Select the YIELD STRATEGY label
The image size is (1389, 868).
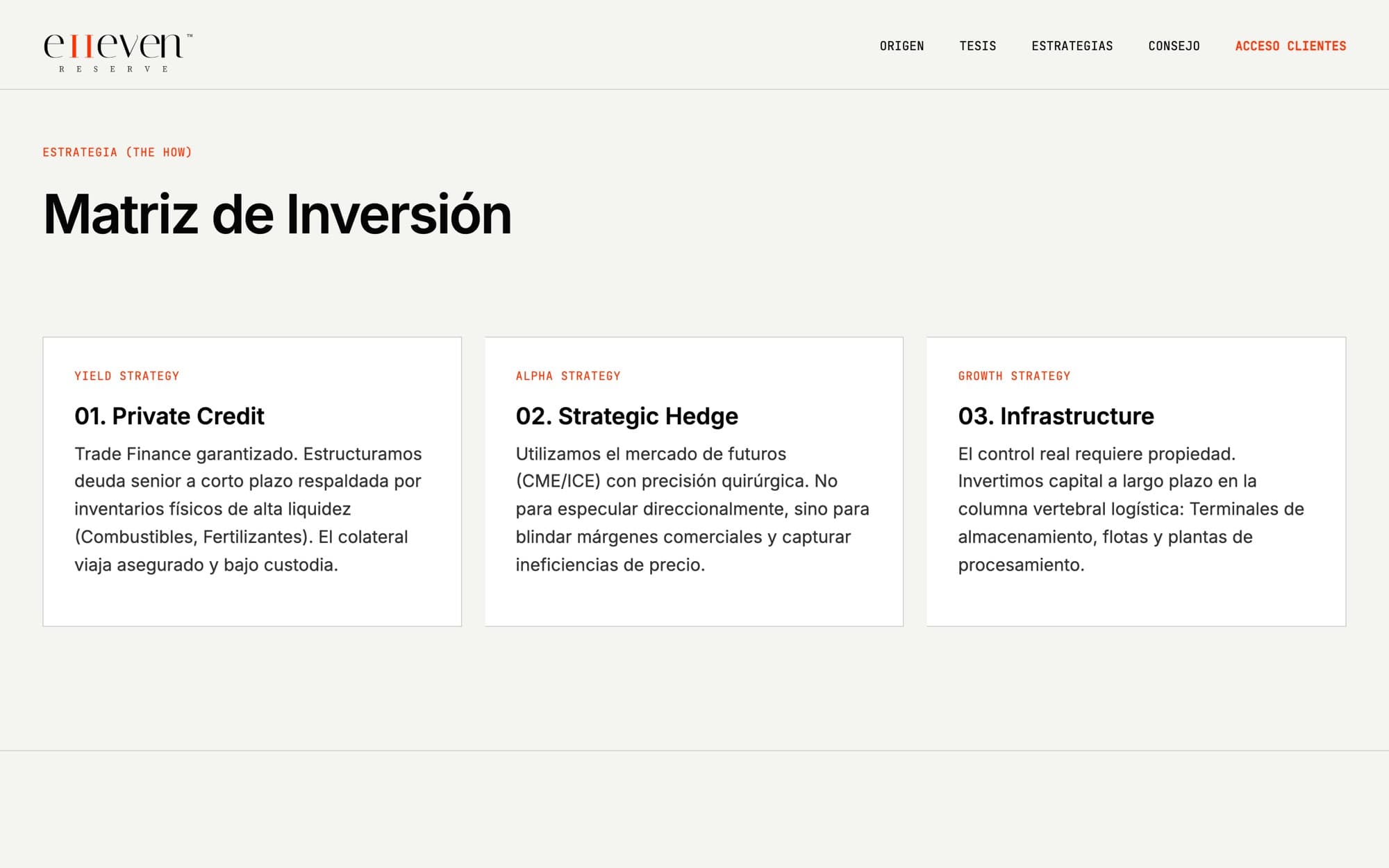tap(127, 376)
